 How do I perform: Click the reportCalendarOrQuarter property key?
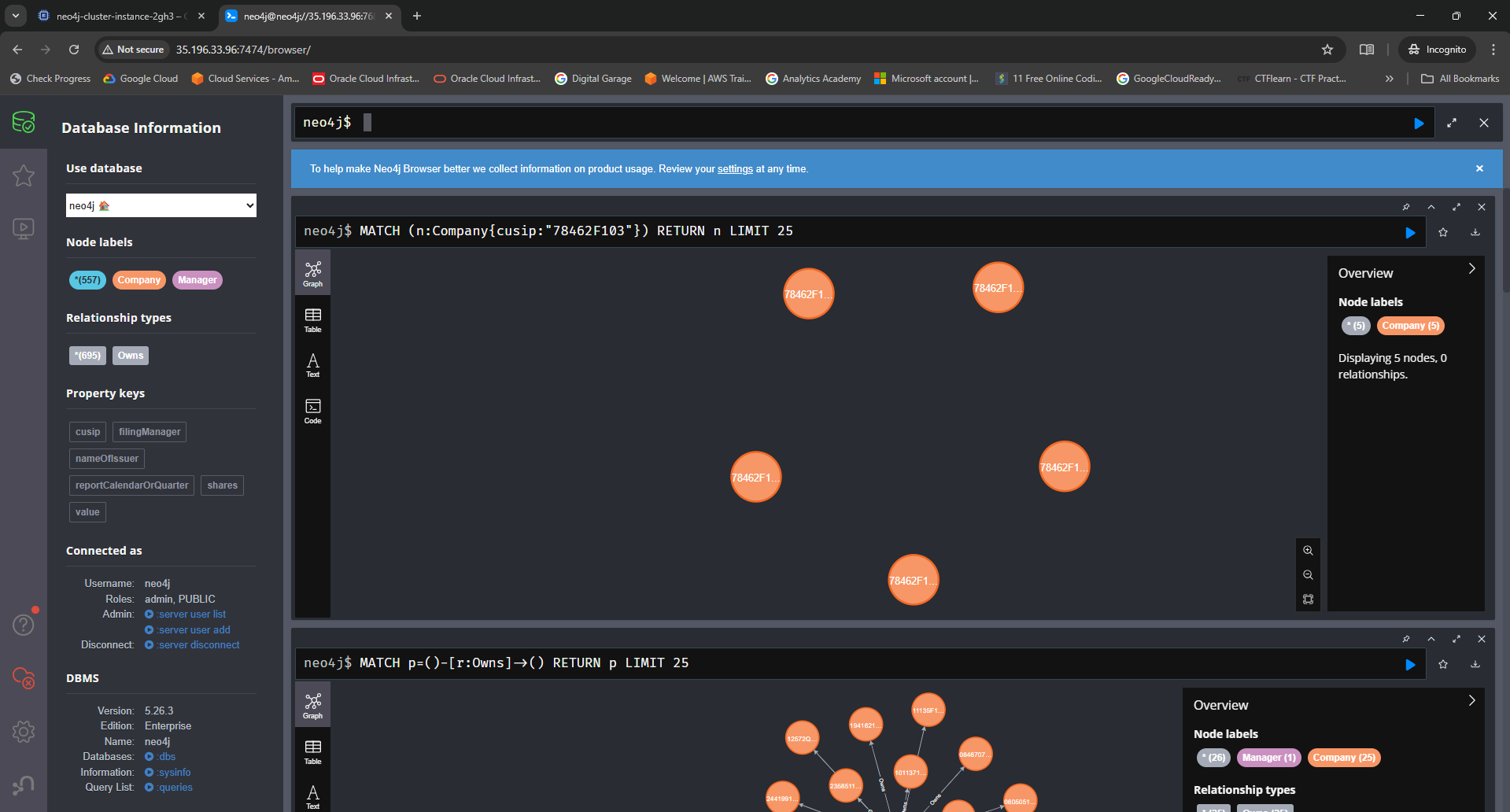[132, 485]
